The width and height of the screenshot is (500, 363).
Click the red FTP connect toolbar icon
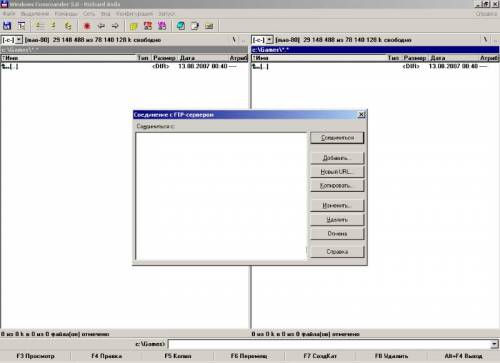coord(148,26)
